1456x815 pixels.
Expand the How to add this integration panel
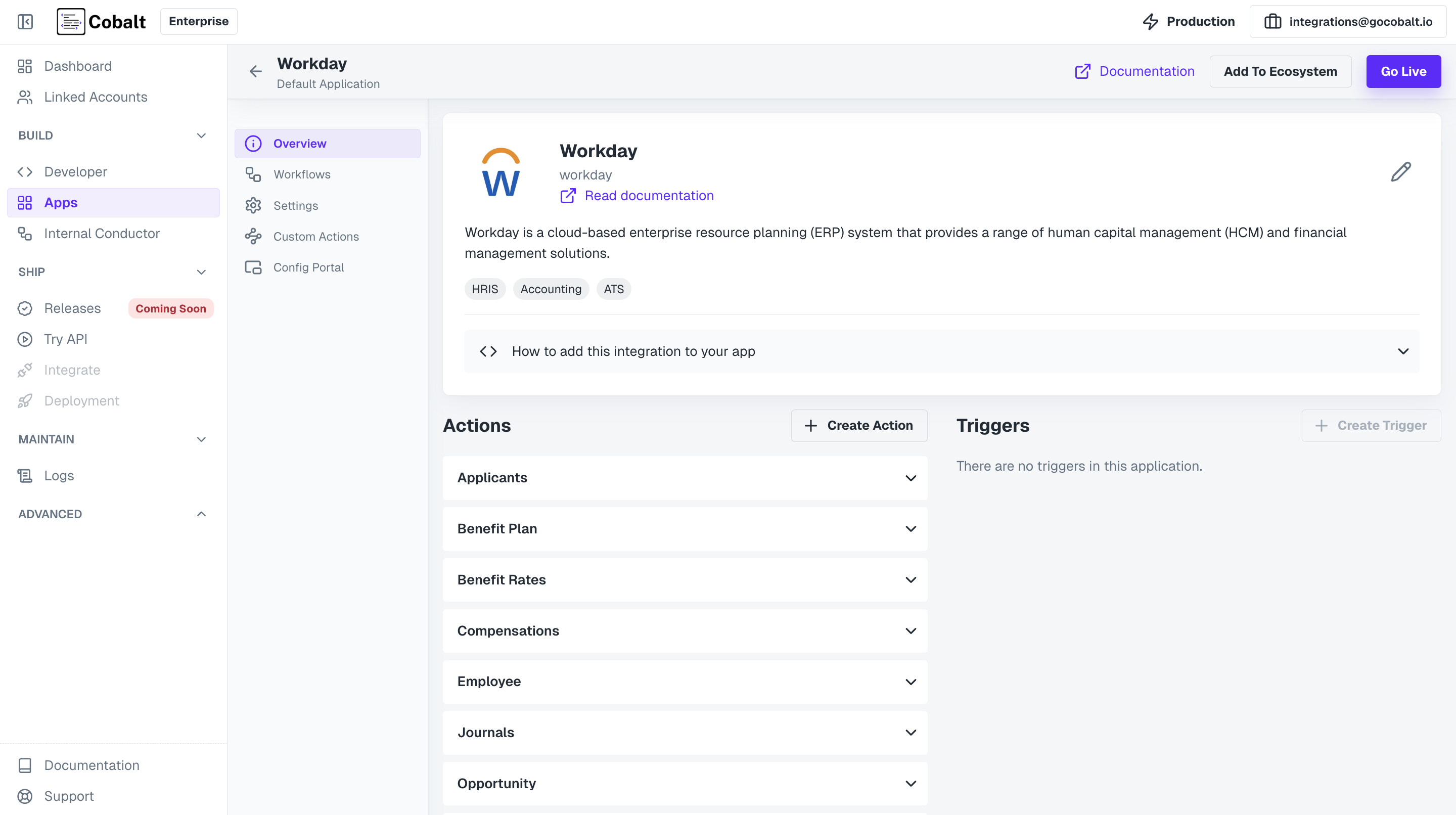point(1404,351)
